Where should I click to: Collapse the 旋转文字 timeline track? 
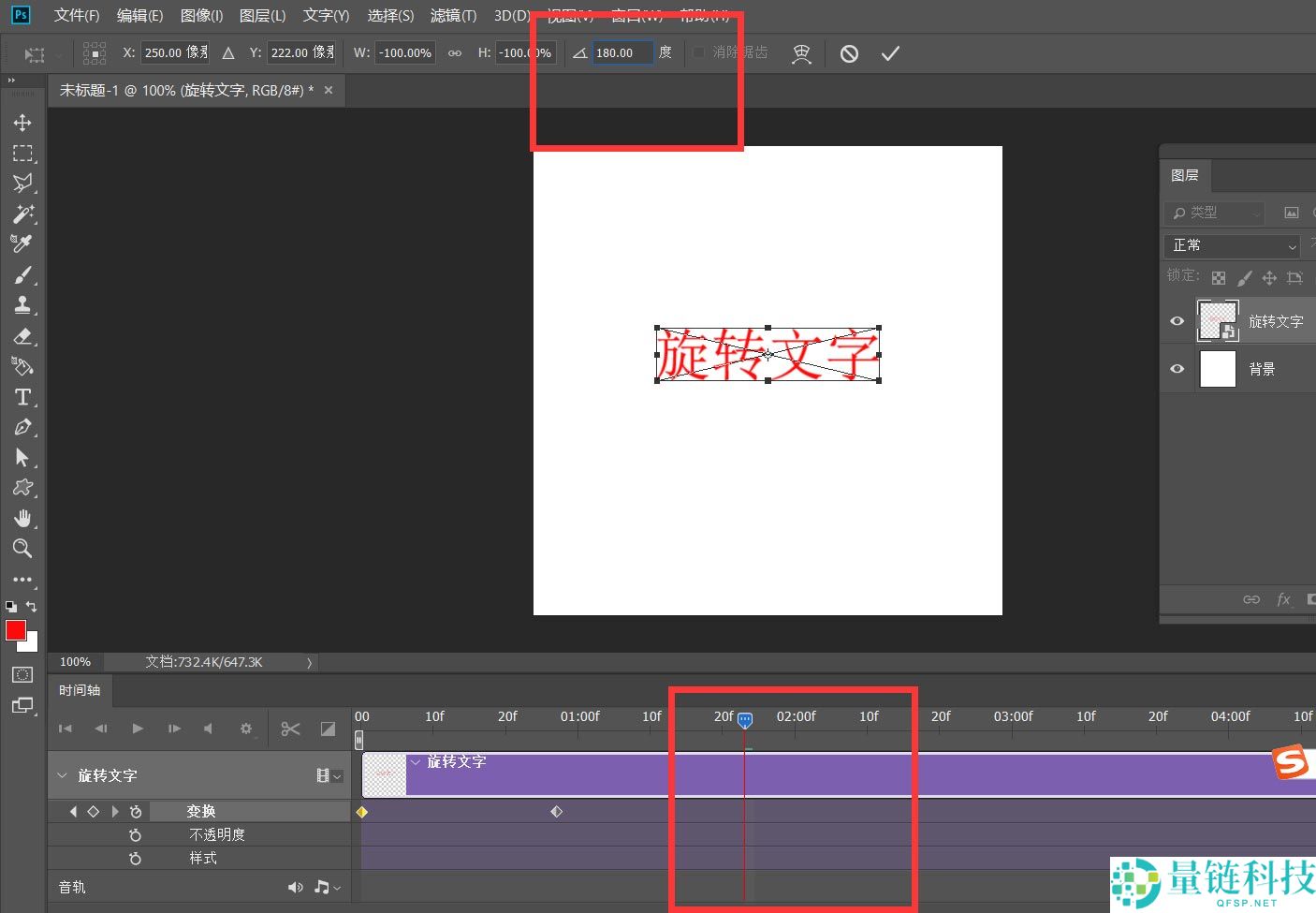(63, 775)
